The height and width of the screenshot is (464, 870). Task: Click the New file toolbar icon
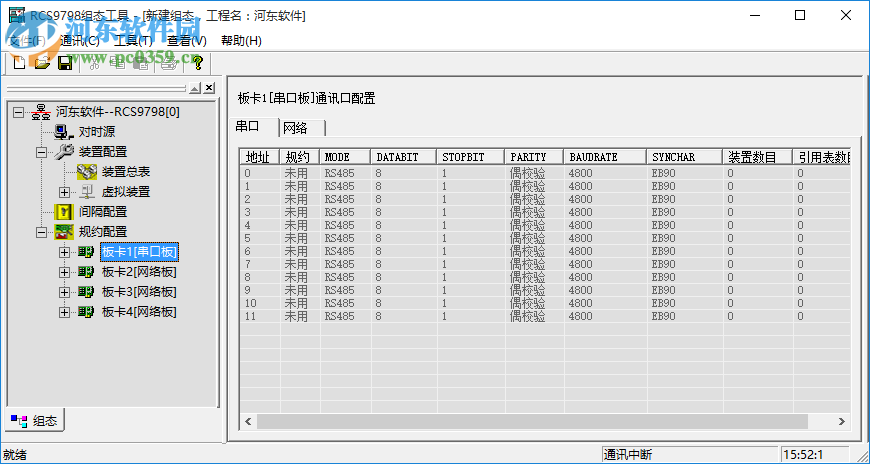pyautogui.click(x=19, y=63)
